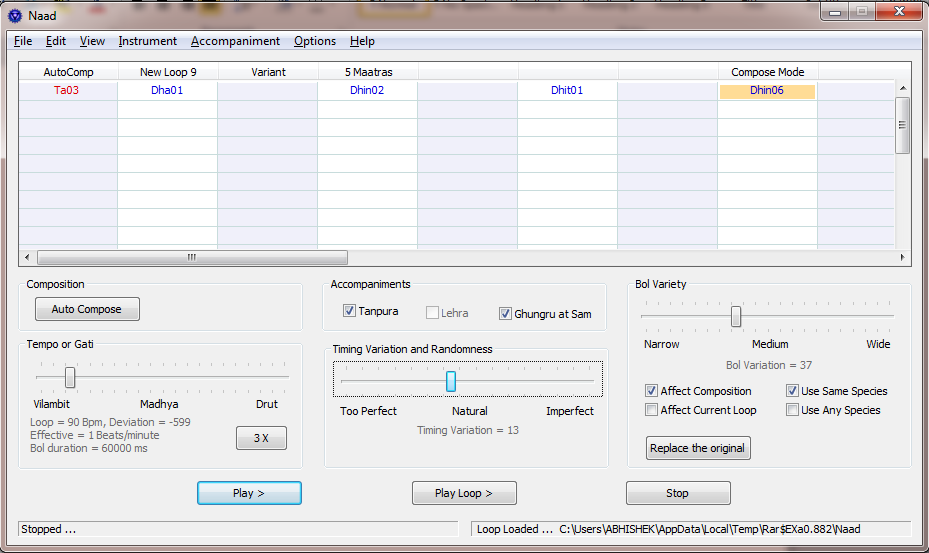Image resolution: width=929 pixels, height=553 pixels.
Task: Click Play Loop > button
Action: point(464,493)
